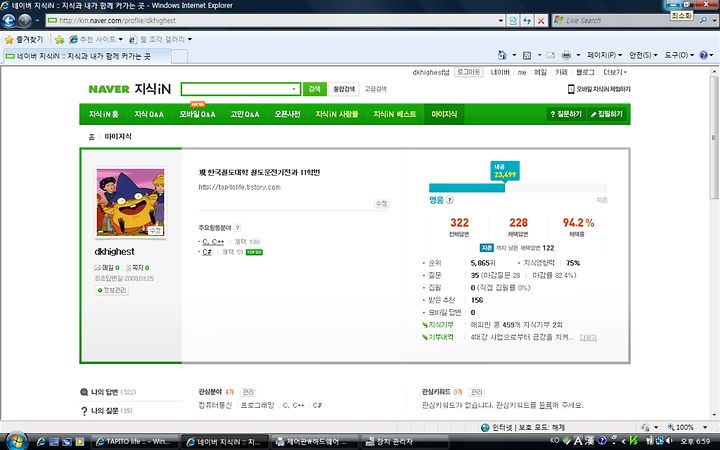Click the compatibility view icon
This screenshot has height=450, width=720.
513,21
